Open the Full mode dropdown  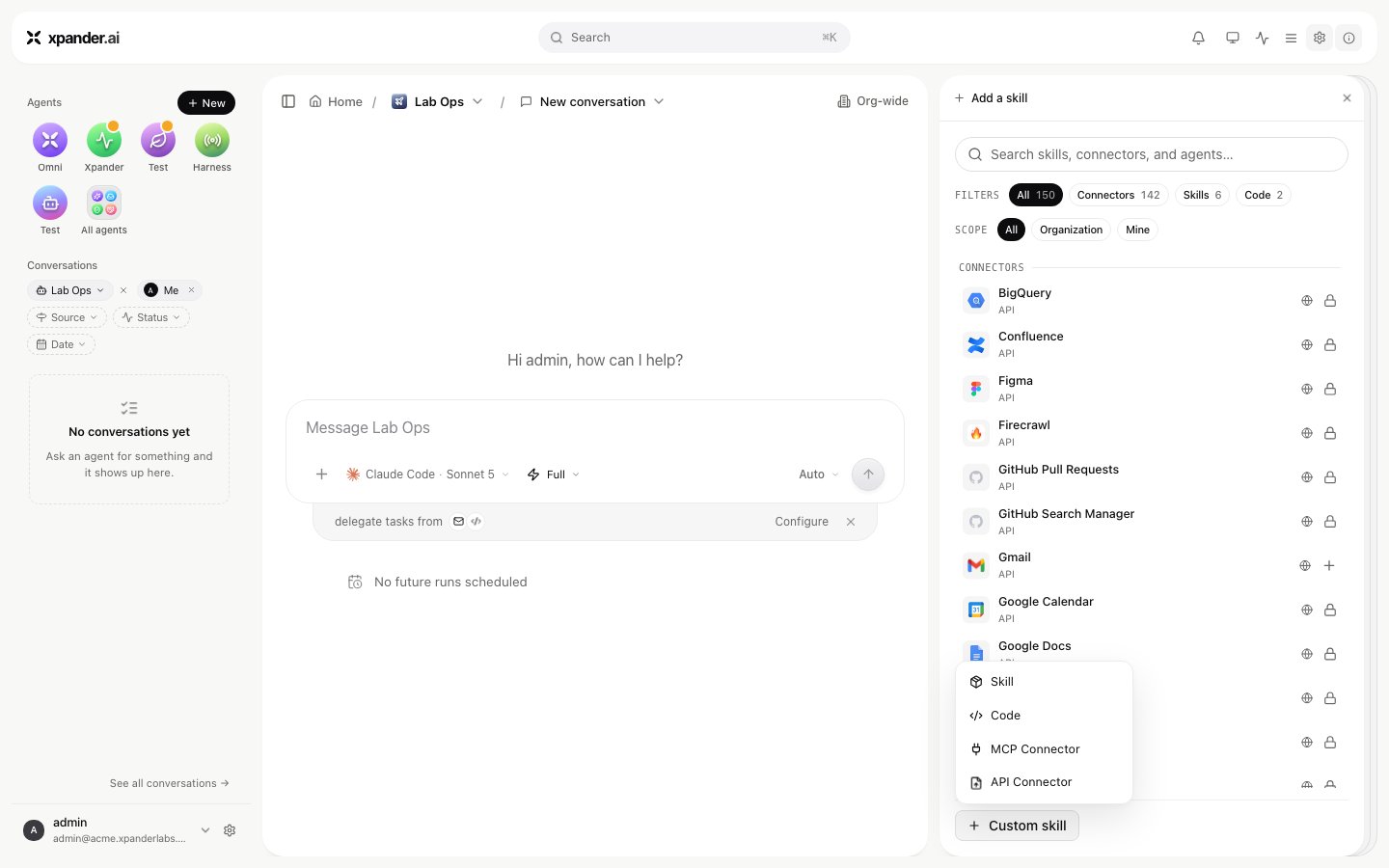(x=554, y=475)
